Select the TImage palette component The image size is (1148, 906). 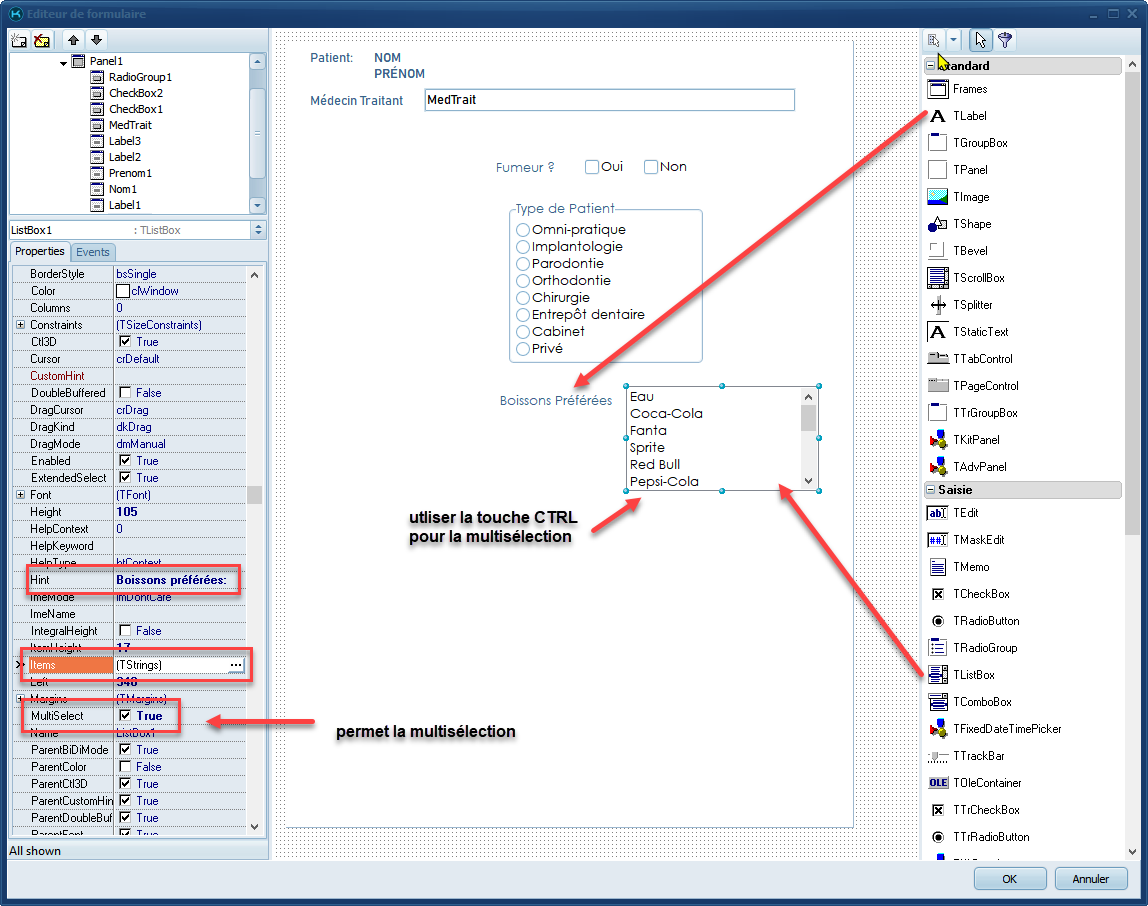pyautogui.click(x=970, y=197)
